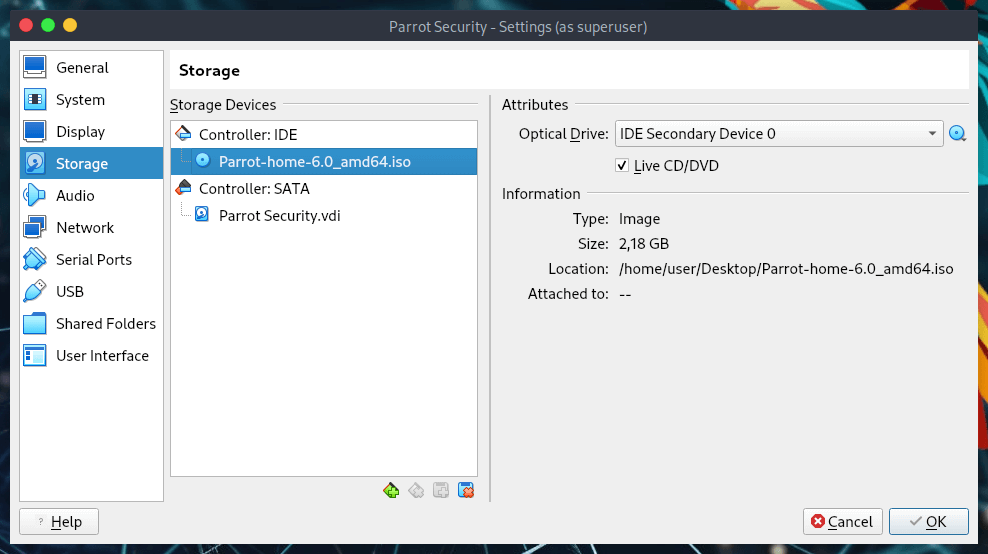Open the Shared Folders settings page
The height and width of the screenshot is (554, 988).
pos(105,324)
